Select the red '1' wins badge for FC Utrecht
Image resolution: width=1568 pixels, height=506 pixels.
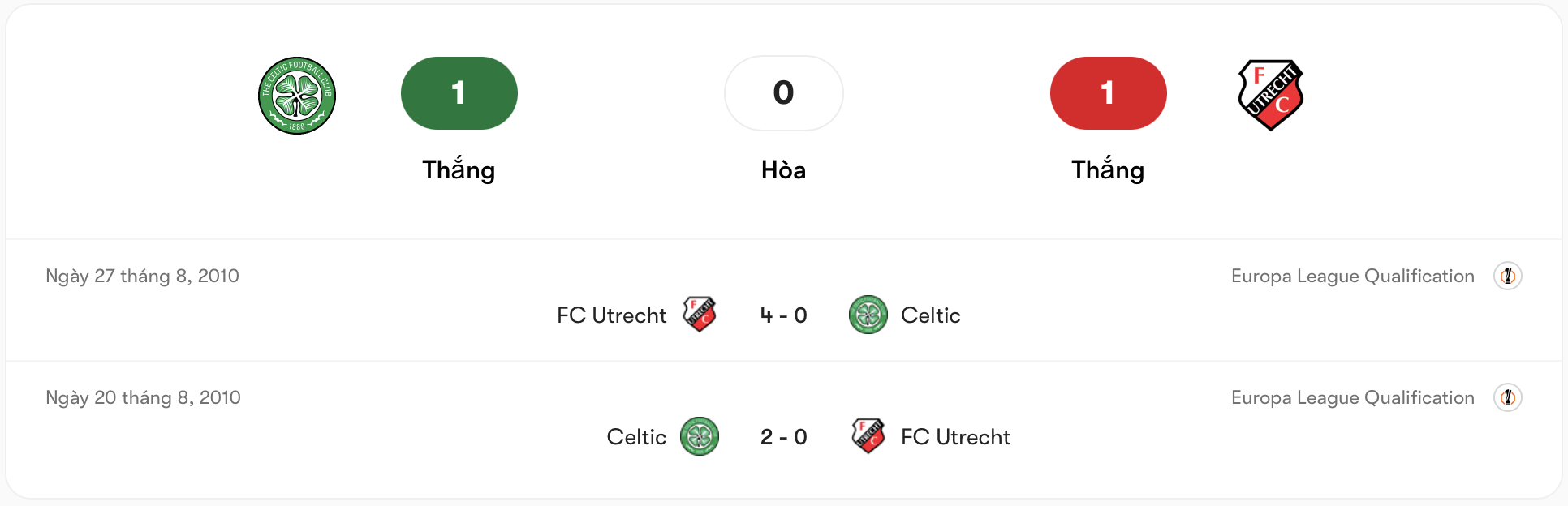coord(1108,93)
